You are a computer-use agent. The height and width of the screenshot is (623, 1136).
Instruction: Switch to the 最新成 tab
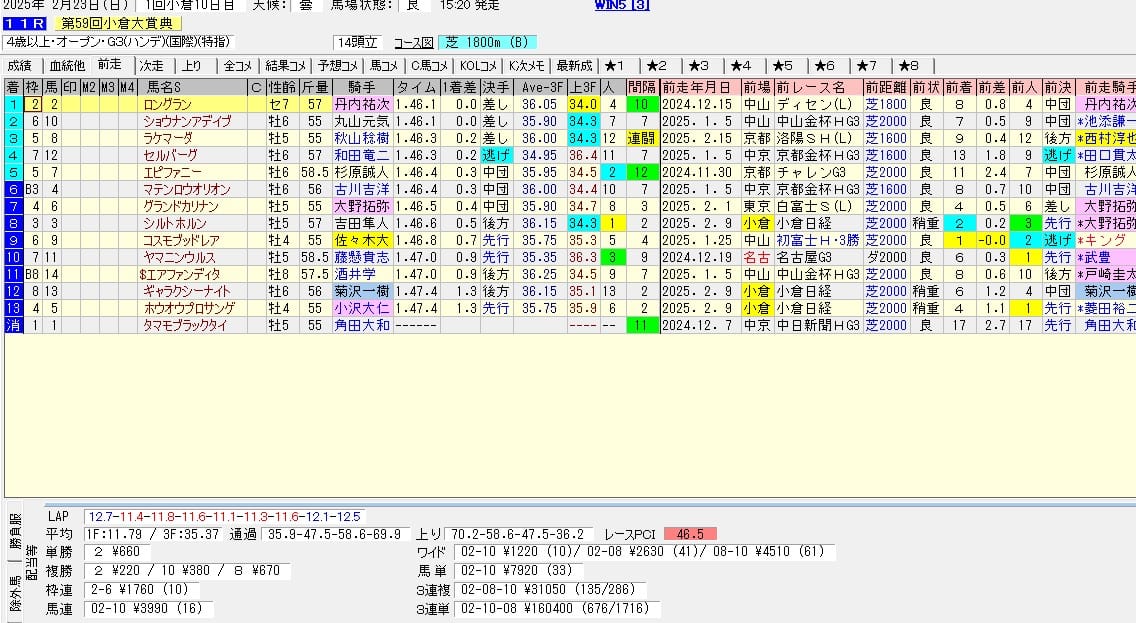point(575,66)
